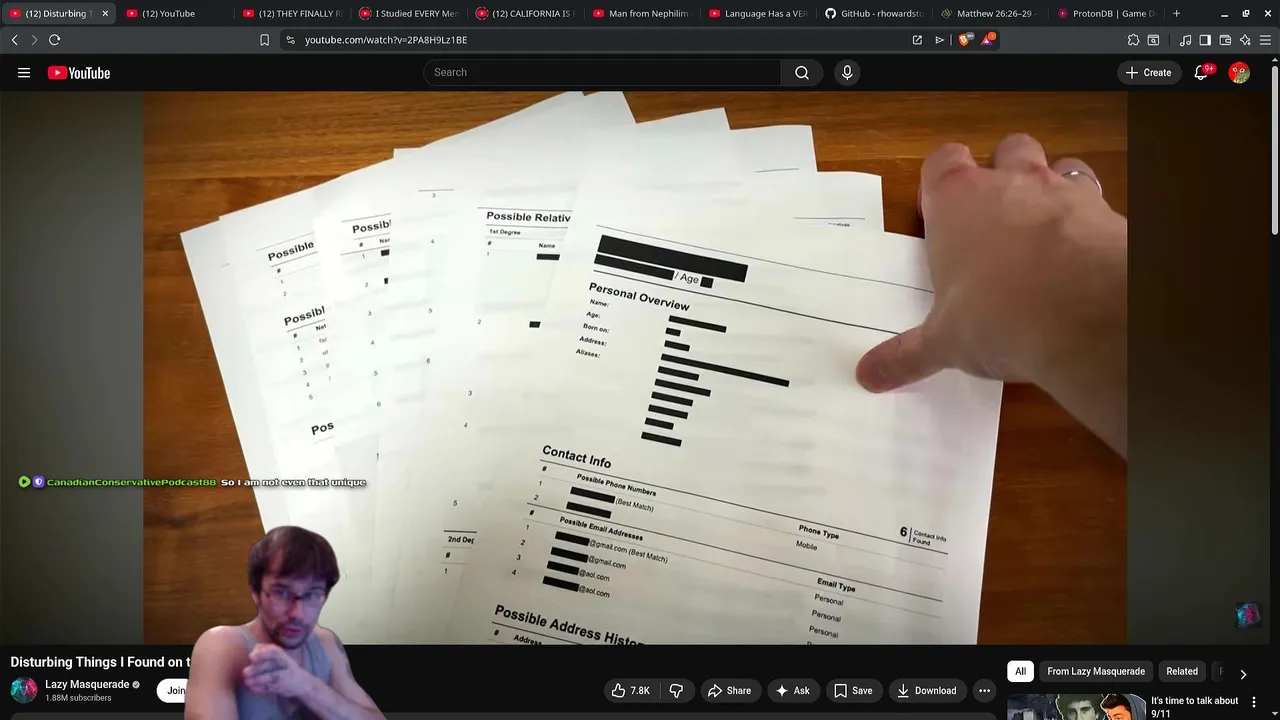The height and width of the screenshot is (720, 1280).
Task: Open the 9/11 suggested video thumbnail
Action: pos(1076,707)
